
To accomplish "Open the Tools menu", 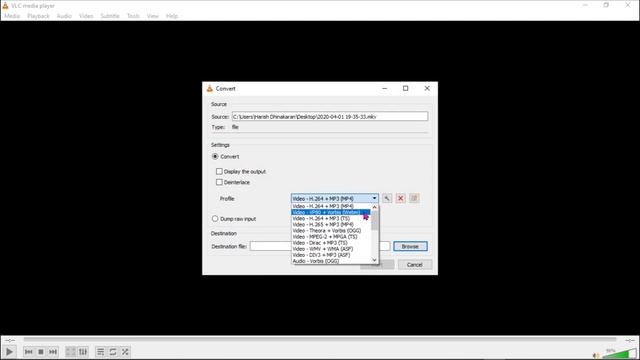I will pos(133,16).
